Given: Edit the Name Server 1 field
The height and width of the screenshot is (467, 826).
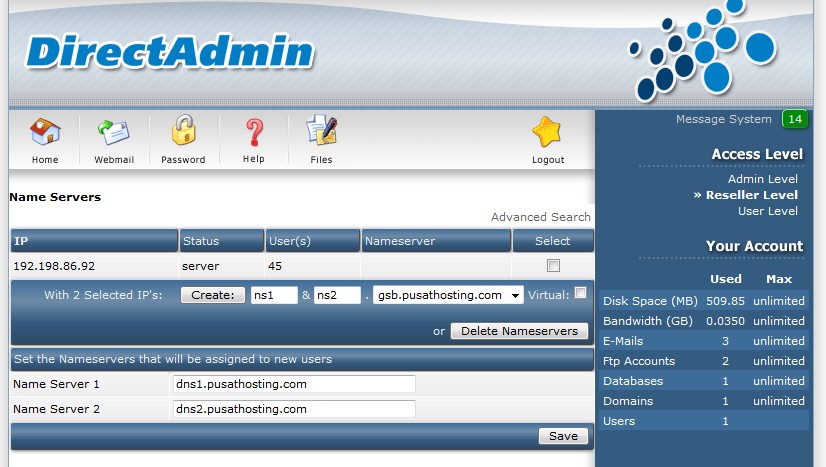Looking at the screenshot, I should (294, 384).
